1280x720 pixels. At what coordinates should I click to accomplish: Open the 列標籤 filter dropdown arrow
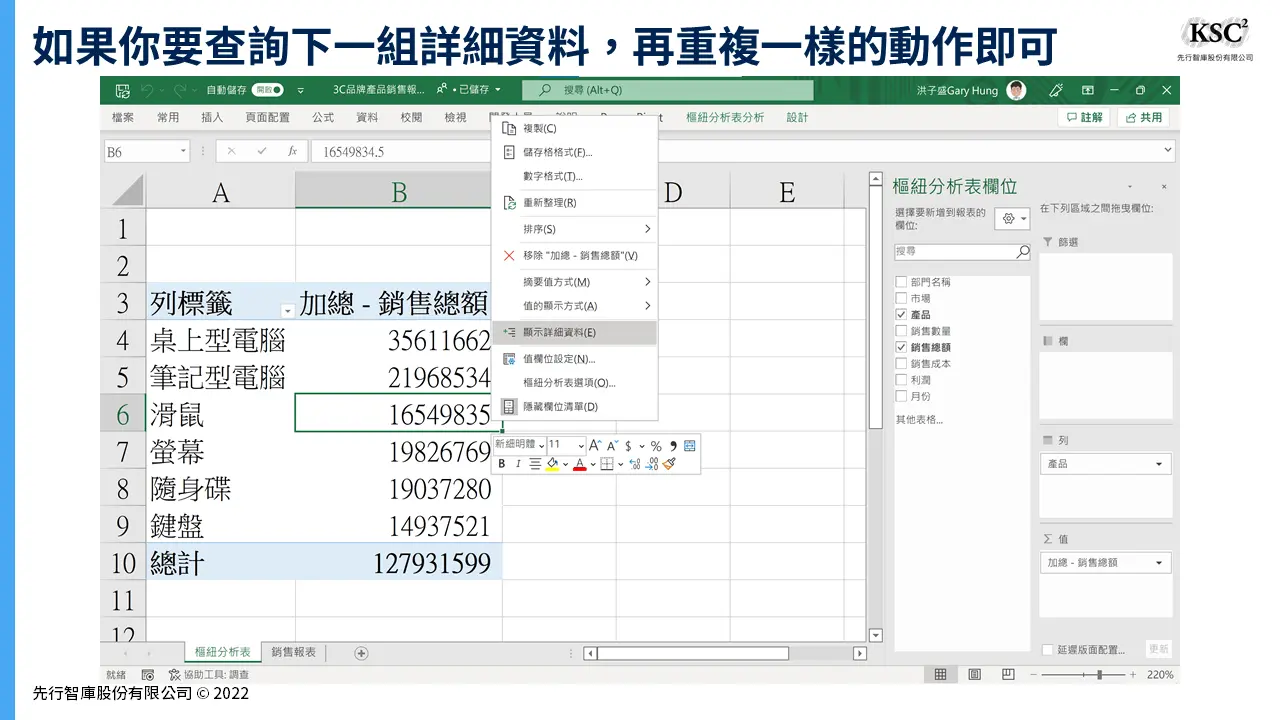pyautogui.click(x=288, y=311)
